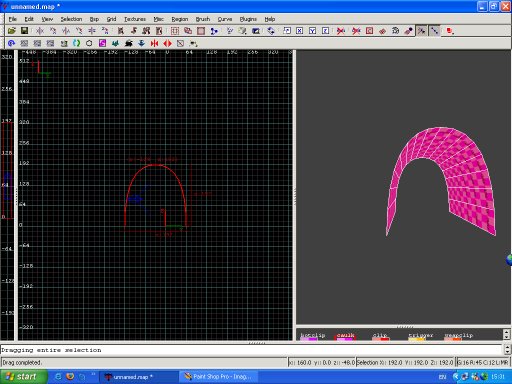
Task: Click the red square toolbar icon
Action: 450,31
